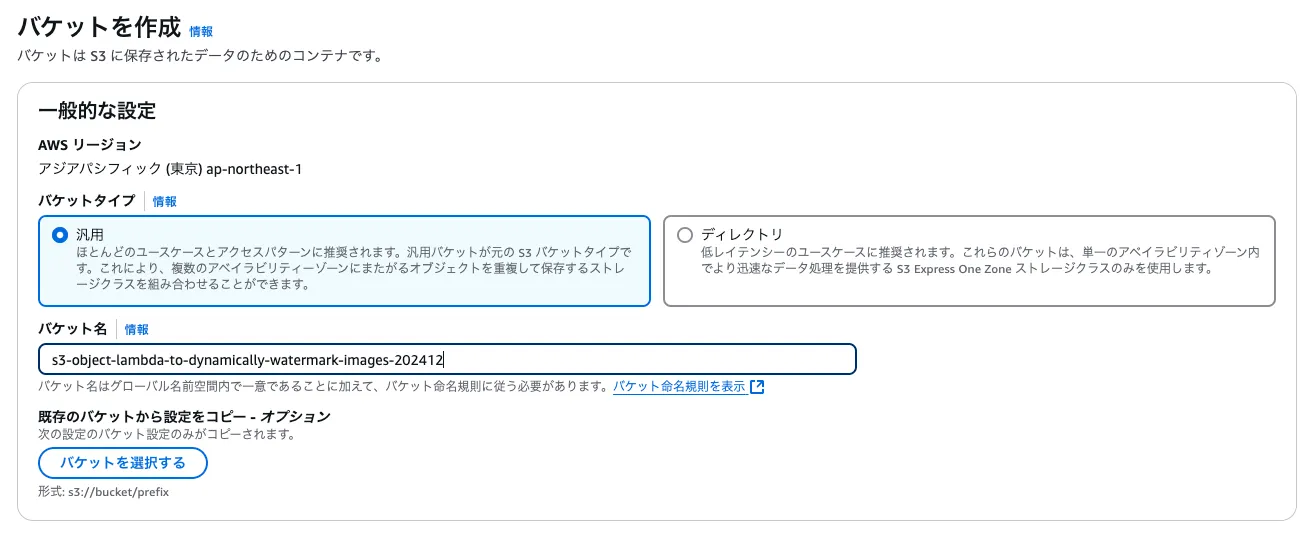Click the バケットを作成 page heading
This screenshot has width=1313, height=533.
(x=99, y=27)
